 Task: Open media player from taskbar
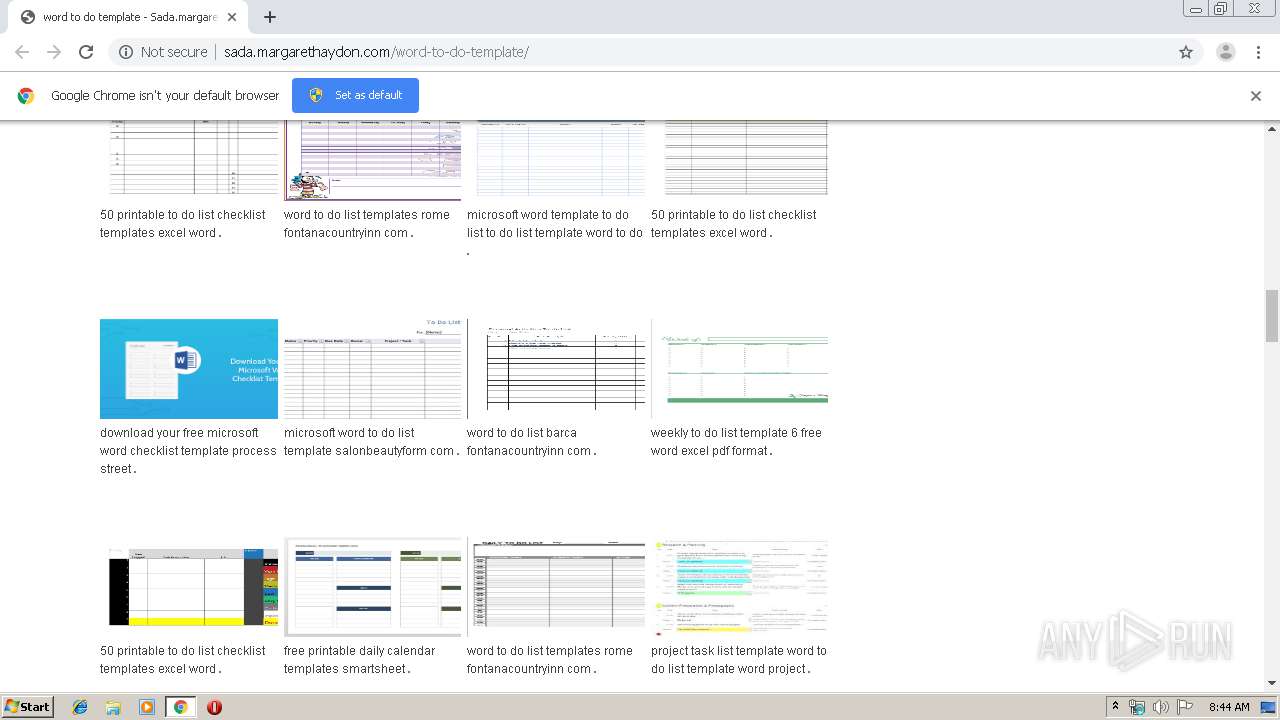click(147, 707)
